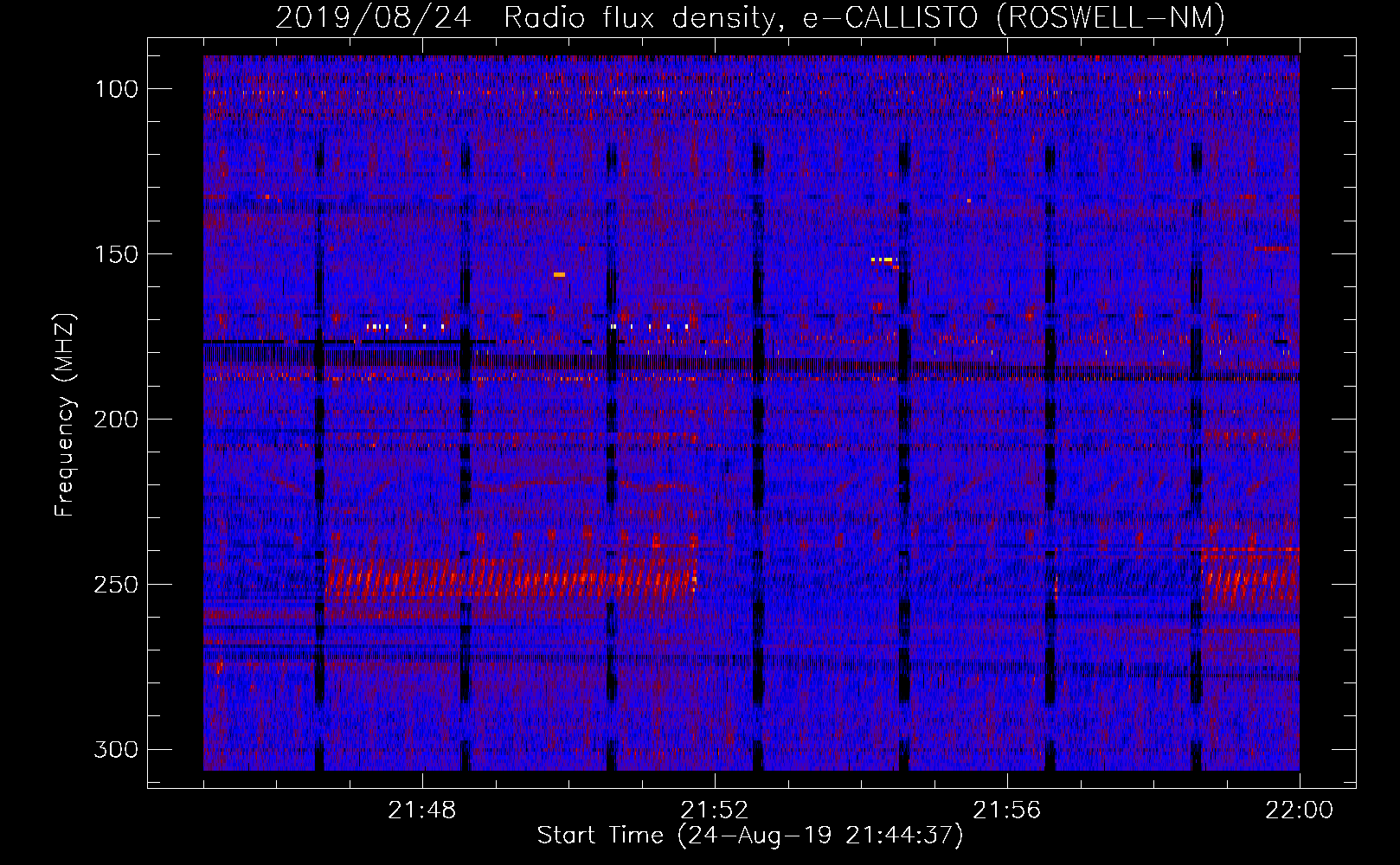Image resolution: width=1400 pixels, height=865 pixels.
Task: Click the "Frequency (MHZ)" axis label
Action: pos(65,414)
